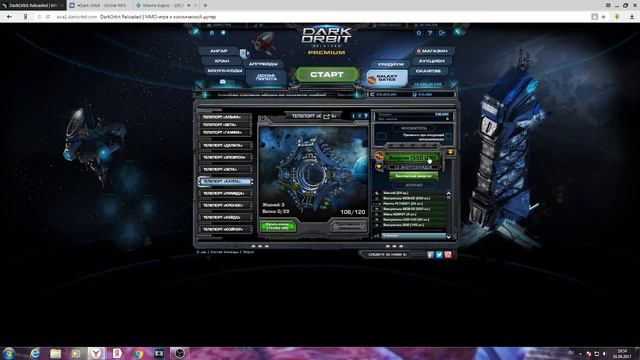This screenshot has width=640, height=360.
Task: Open the Windows Start menu
Action: (9, 353)
